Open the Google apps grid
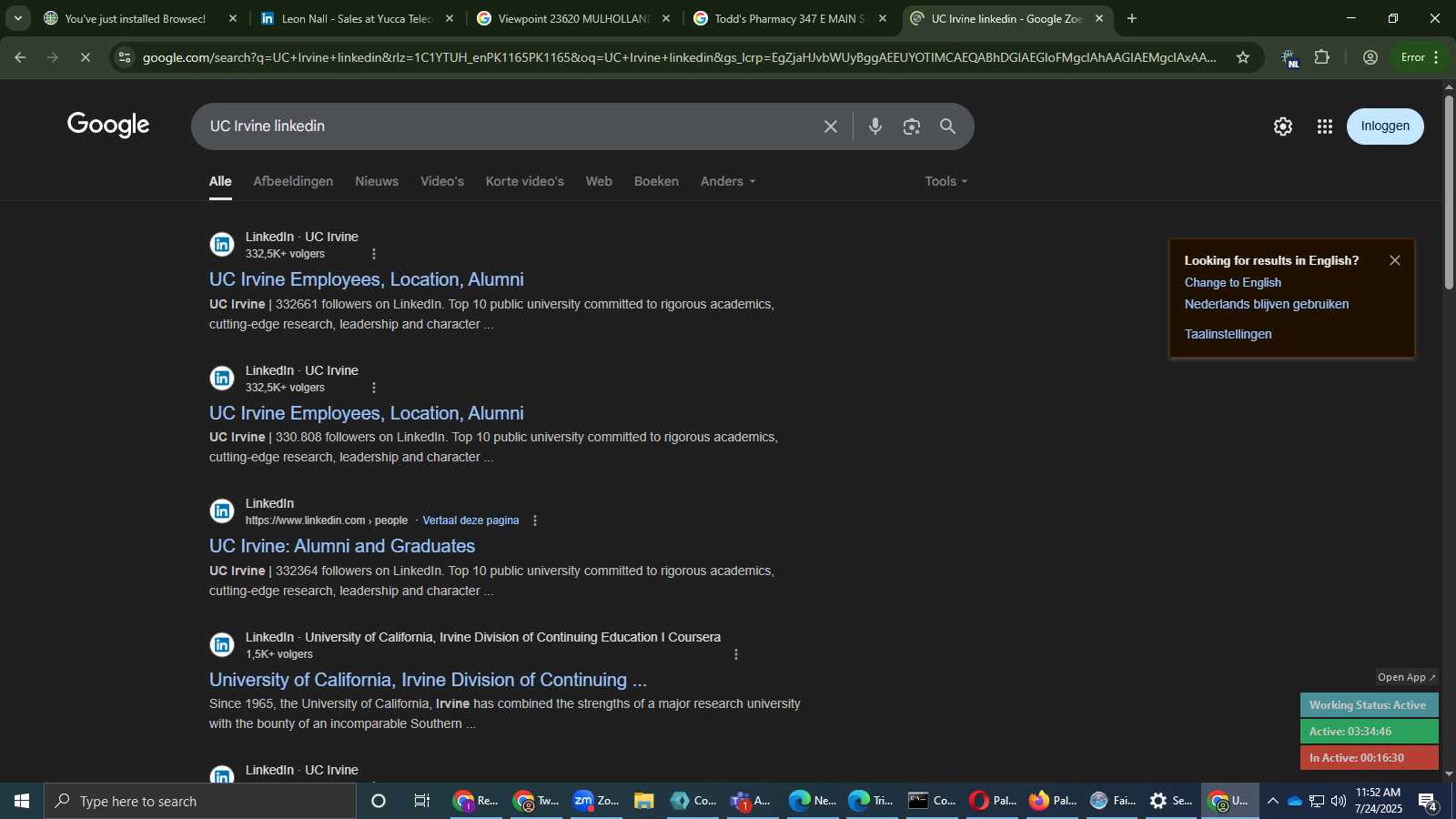 pos(1325,126)
